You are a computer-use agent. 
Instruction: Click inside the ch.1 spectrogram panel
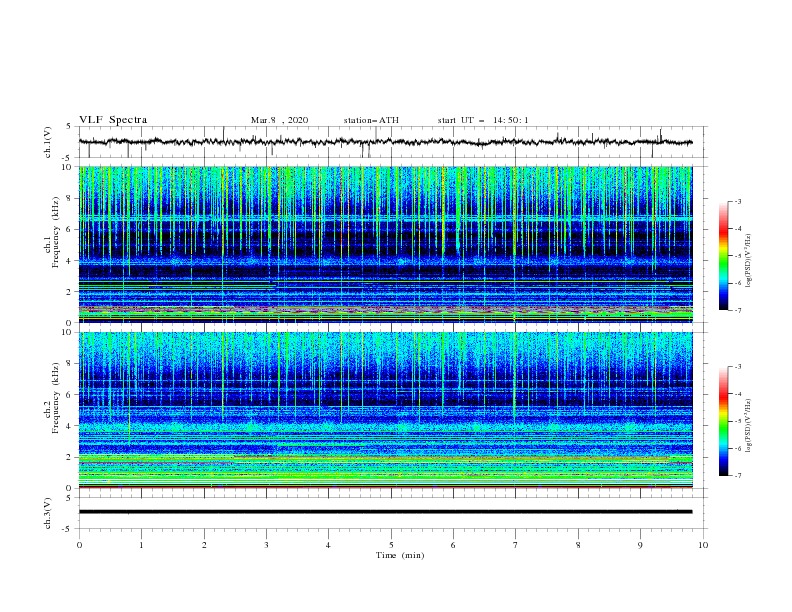point(385,244)
